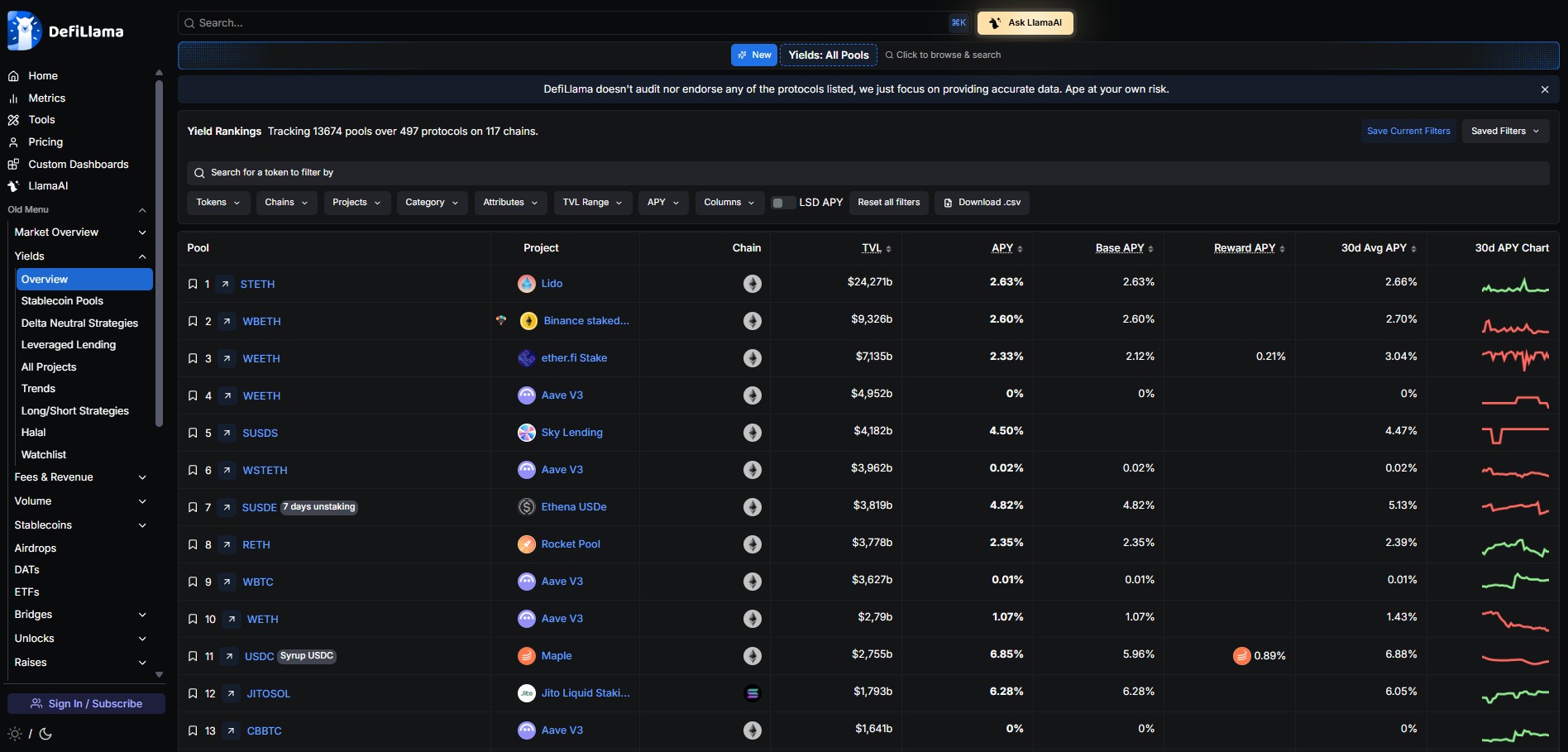Image resolution: width=1568 pixels, height=752 pixels.
Task: Select Delta Neutral Strategies menu item
Action: (79, 323)
